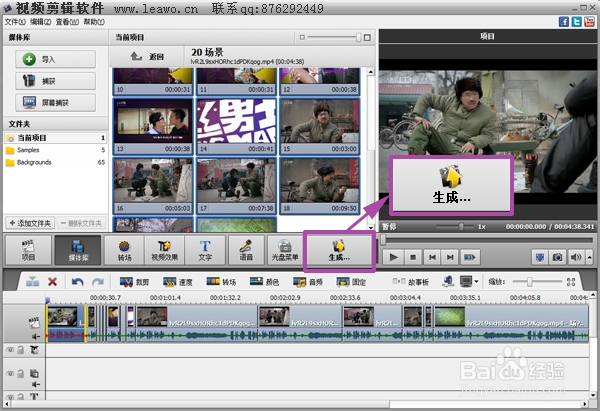Image resolution: width=600 pixels, height=411 pixels.
Task: Switch to the 媒体库 tab
Action: (x=78, y=250)
